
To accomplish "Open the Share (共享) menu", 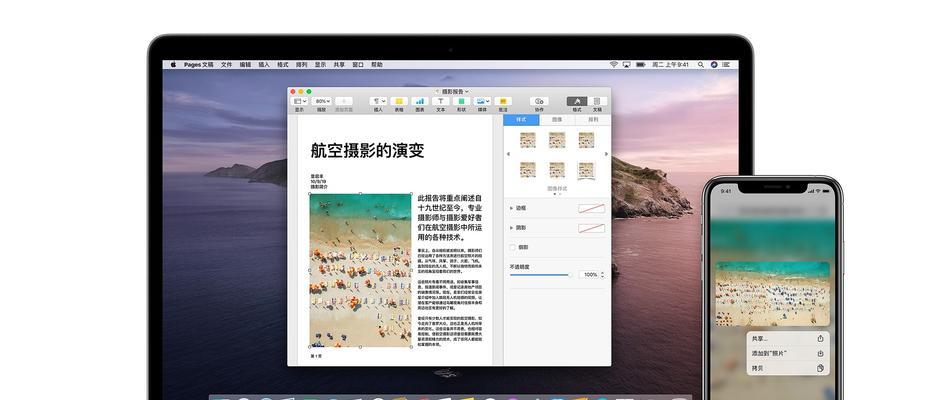I will [339, 64].
